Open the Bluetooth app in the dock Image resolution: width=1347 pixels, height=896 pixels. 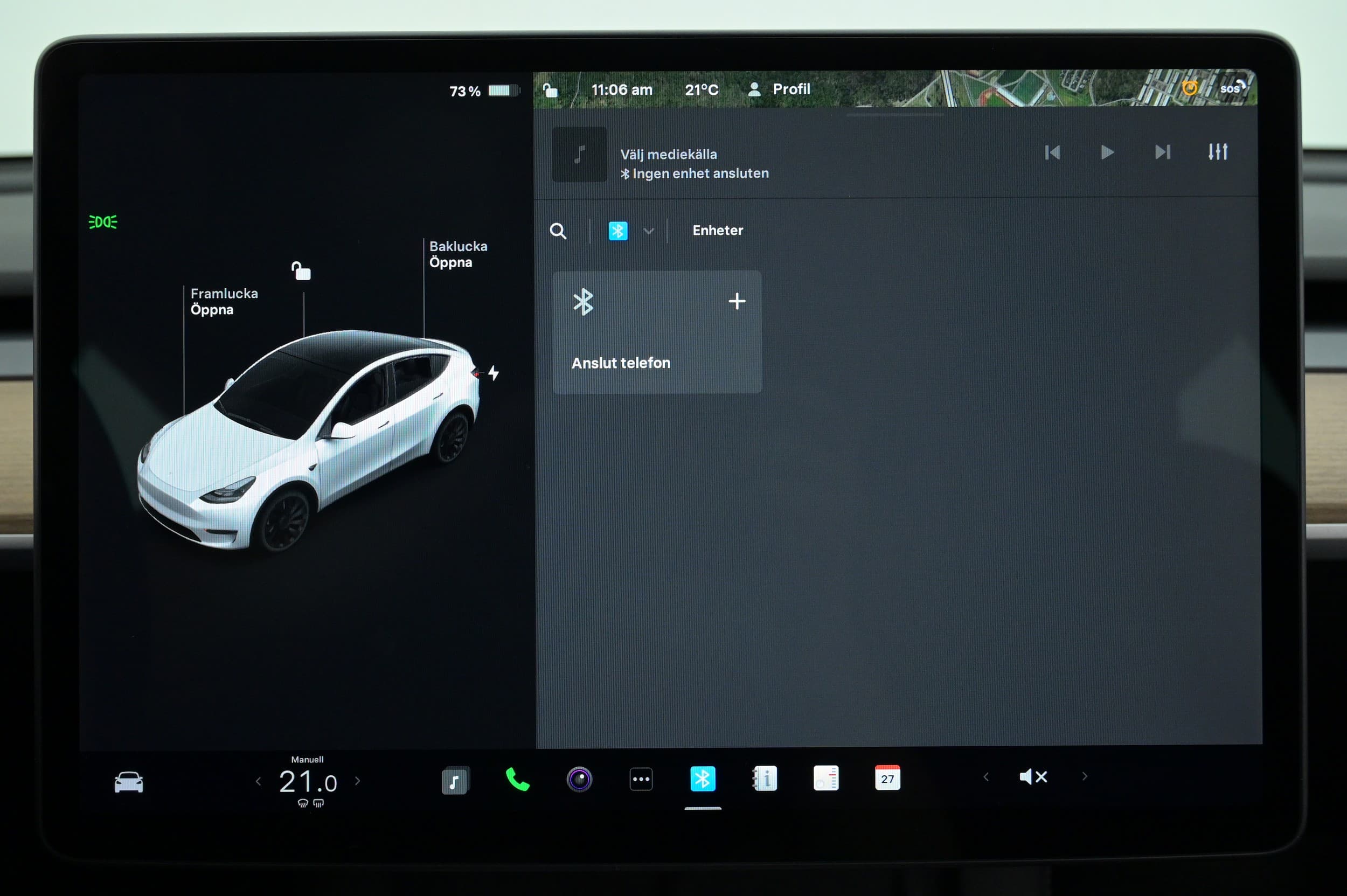tap(703, 779)
